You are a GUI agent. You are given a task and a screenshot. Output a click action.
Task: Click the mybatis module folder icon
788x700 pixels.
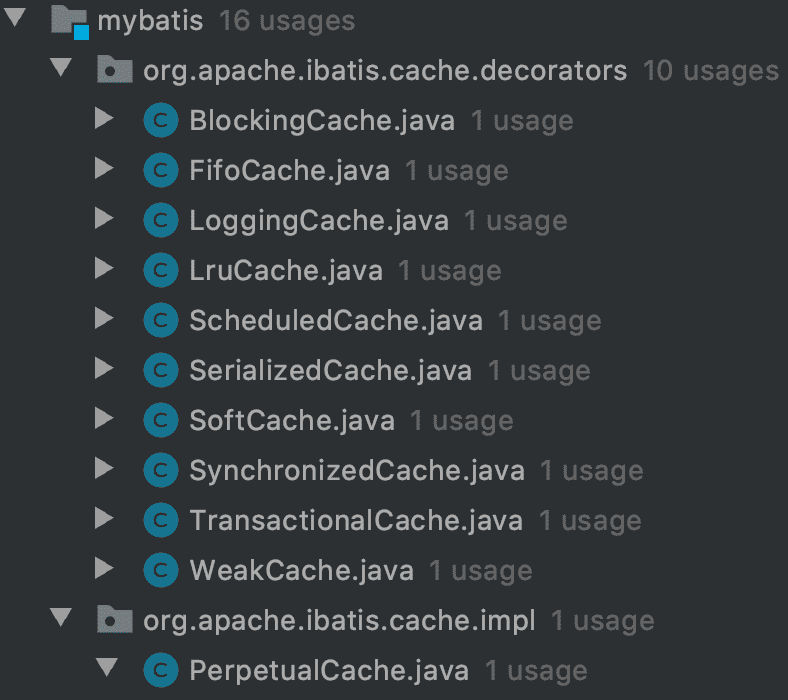tap(70, 22)
